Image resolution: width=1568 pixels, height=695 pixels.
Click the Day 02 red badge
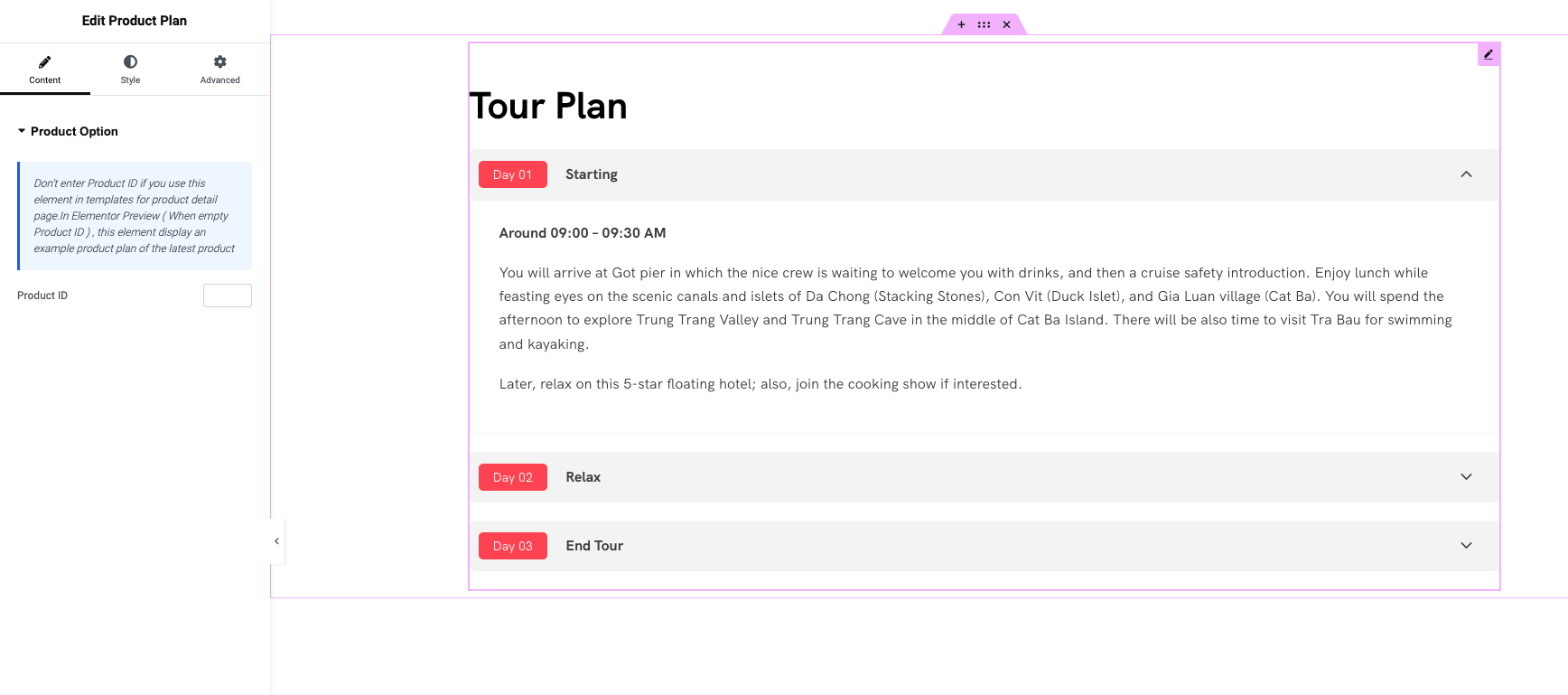point(513,477)
